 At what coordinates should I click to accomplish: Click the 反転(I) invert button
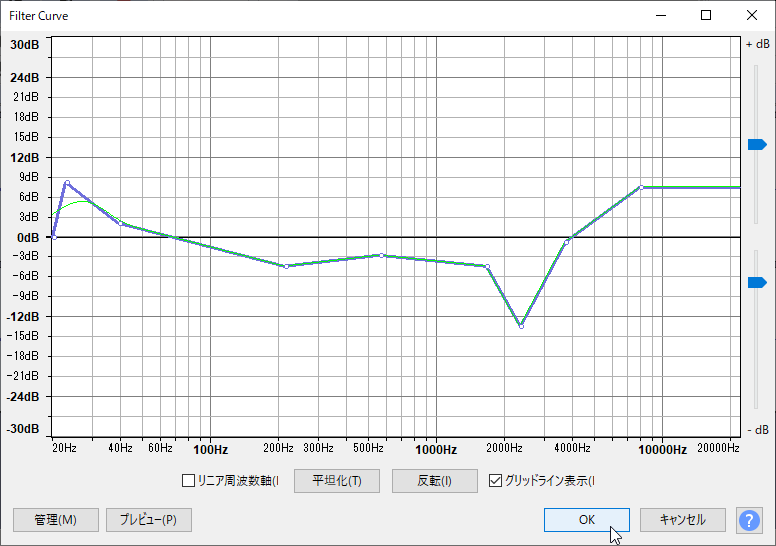tap(435, 481)
